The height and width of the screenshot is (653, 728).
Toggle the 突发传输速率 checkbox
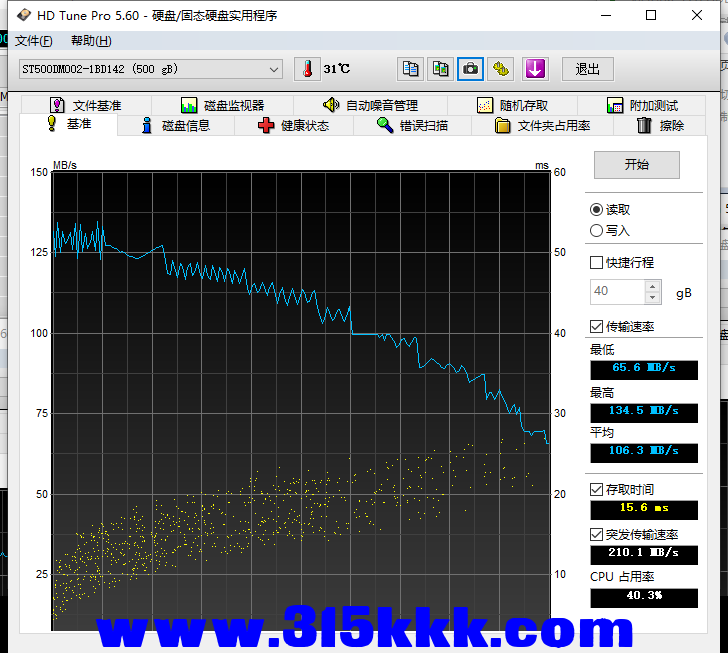[x=597, y=534]
